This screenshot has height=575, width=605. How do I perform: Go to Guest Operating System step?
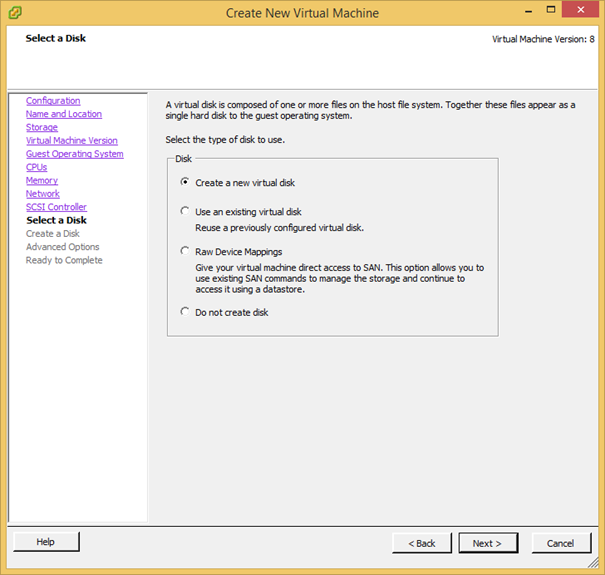75,154
